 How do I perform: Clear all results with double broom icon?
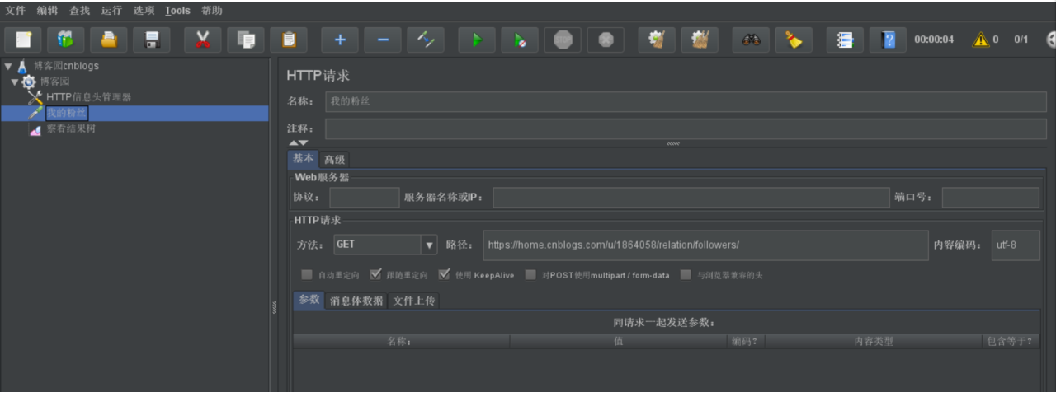coord(700,40)
